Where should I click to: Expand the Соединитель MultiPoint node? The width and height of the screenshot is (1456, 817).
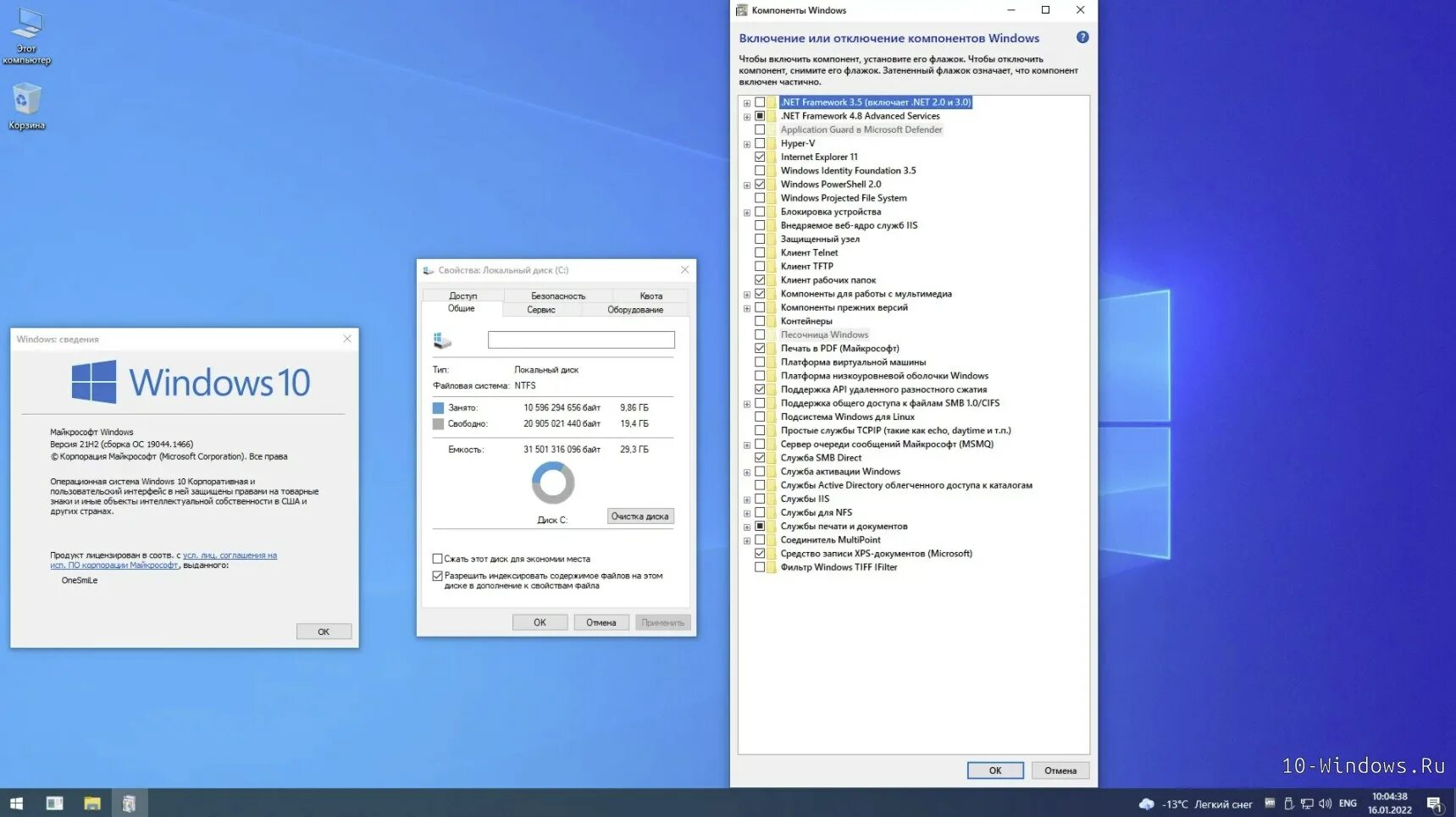click(747, 541)
